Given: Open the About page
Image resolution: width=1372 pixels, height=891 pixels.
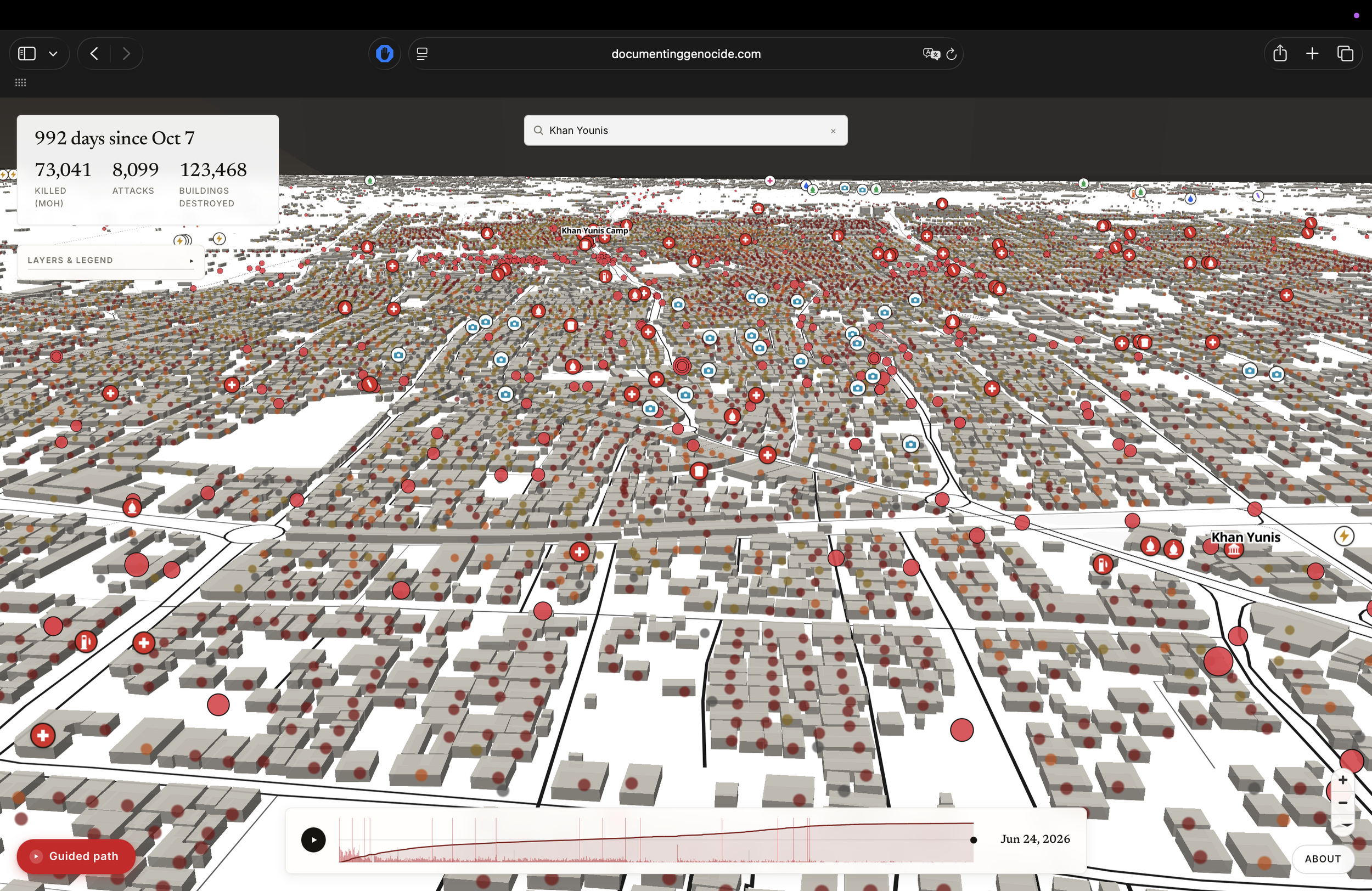Looking at the screenshot, I should tap(1323, 859).
